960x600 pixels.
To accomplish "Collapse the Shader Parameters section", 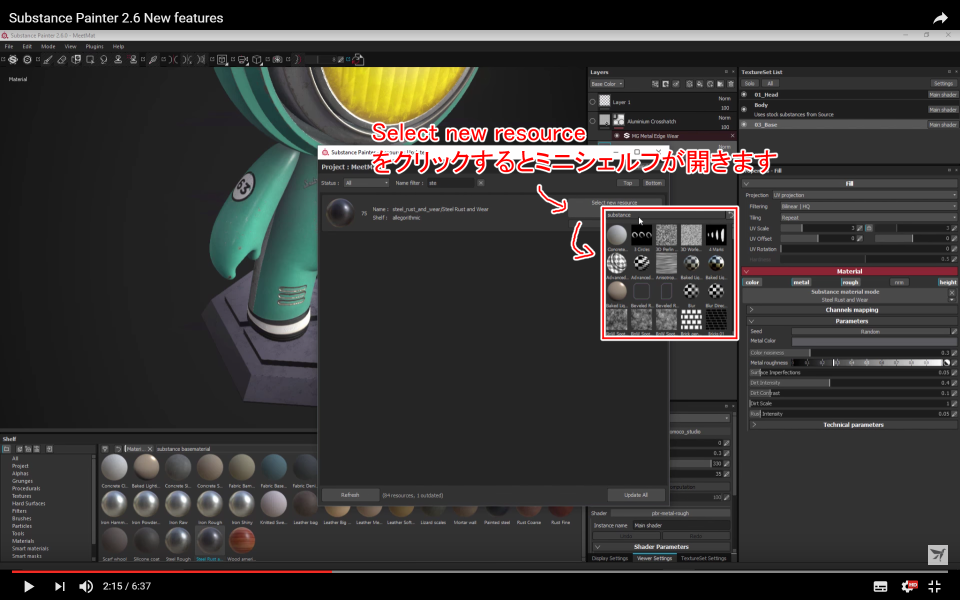I will click(x=661, y=547).
